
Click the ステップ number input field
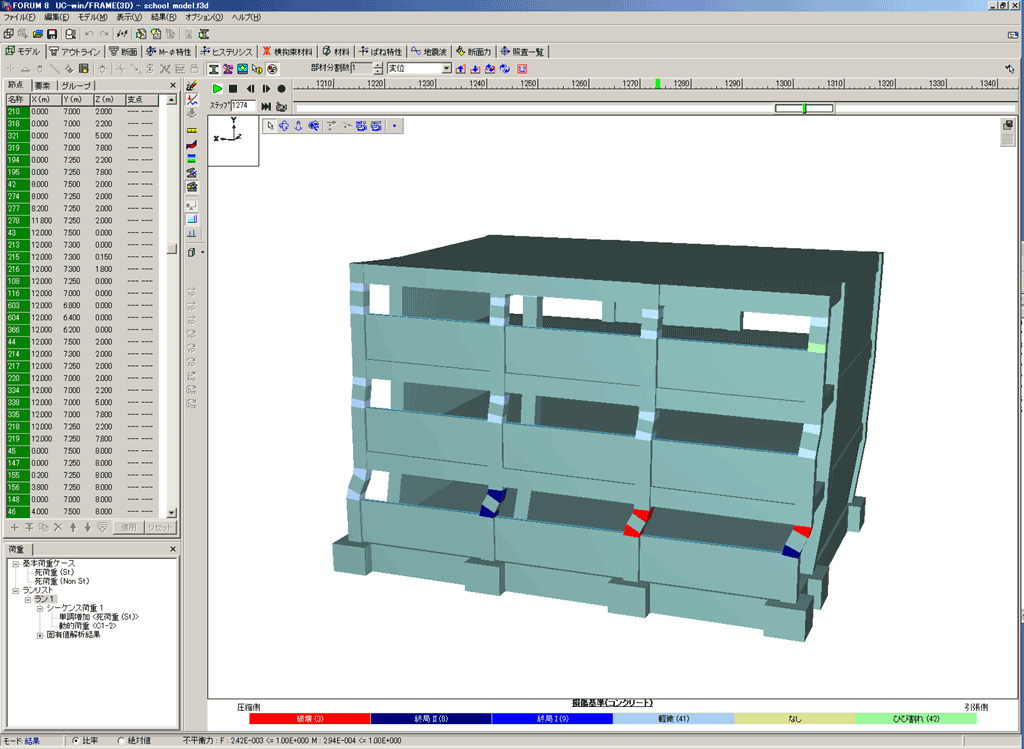tap(244, 105)
